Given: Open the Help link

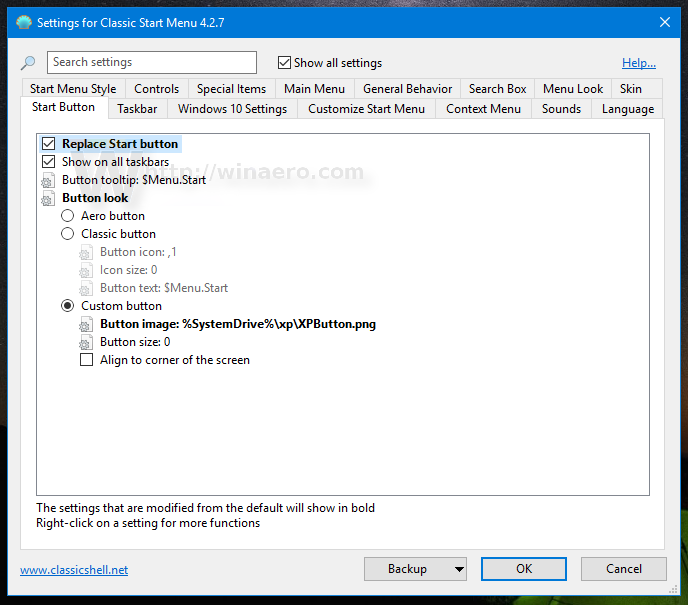Looking at the screenshot, I should (639, 63).
